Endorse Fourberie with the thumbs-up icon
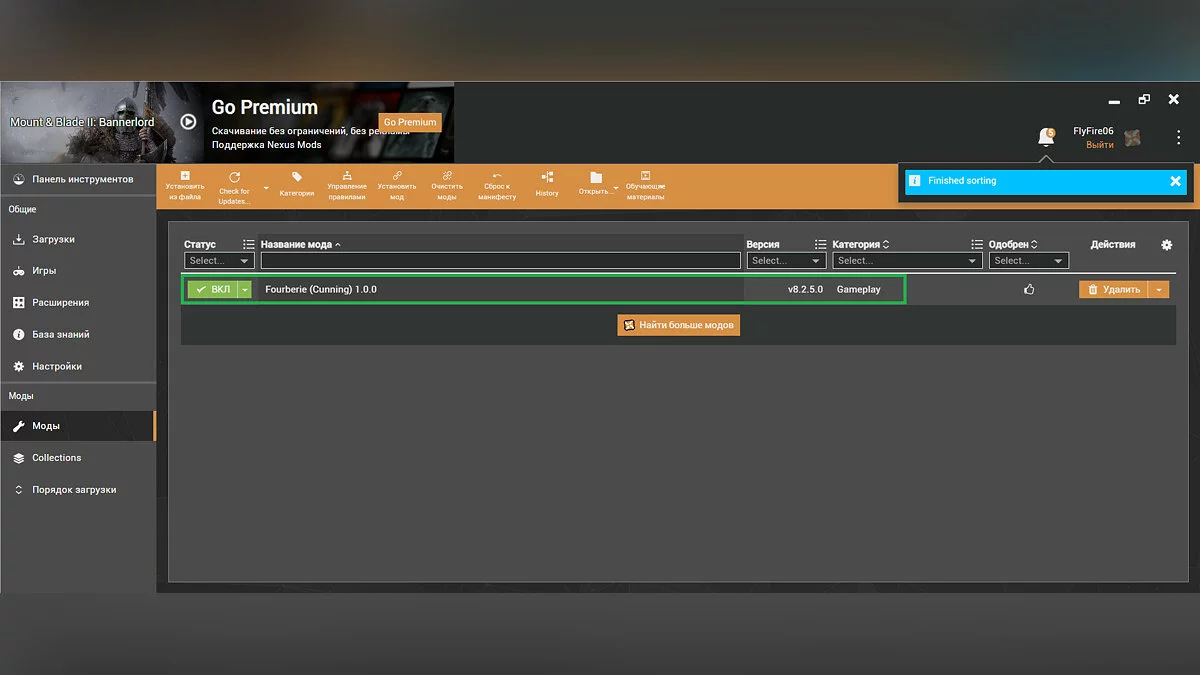1200x675 pixels. point(1029,289)
